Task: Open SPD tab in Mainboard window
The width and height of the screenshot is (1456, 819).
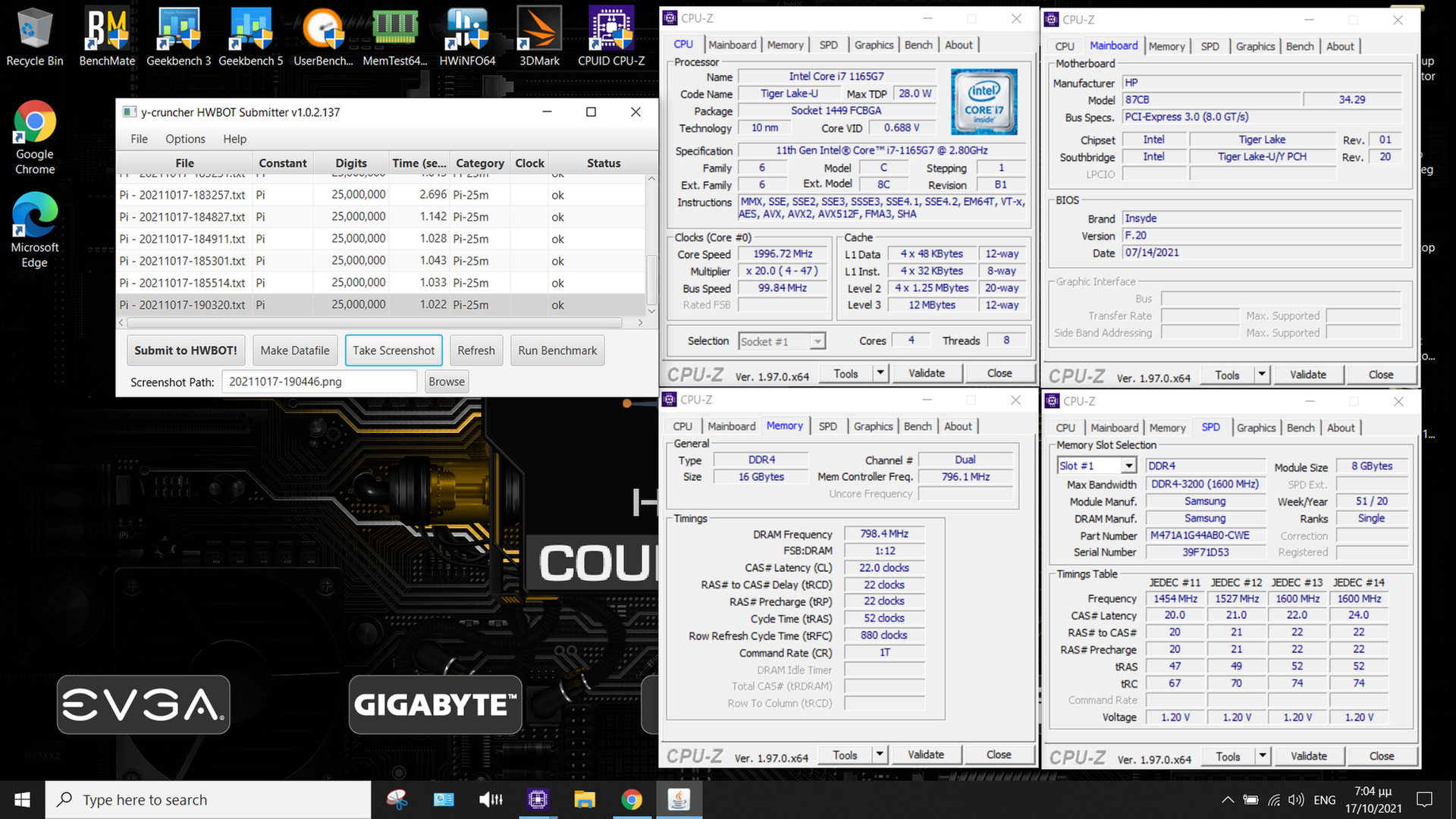Action: pyautogui.click(x=1210, y=46)
